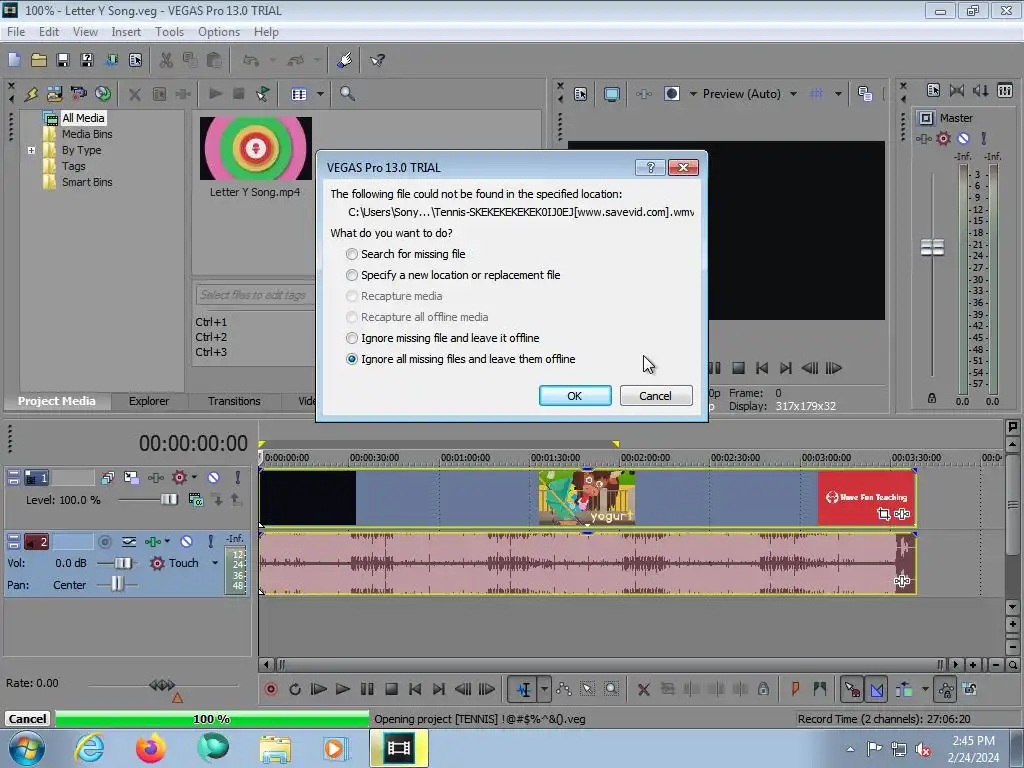The image size is (1024, 768).
Task: Click the Copy Snapshot icon in preview toolbar
Action: (865, 94)
